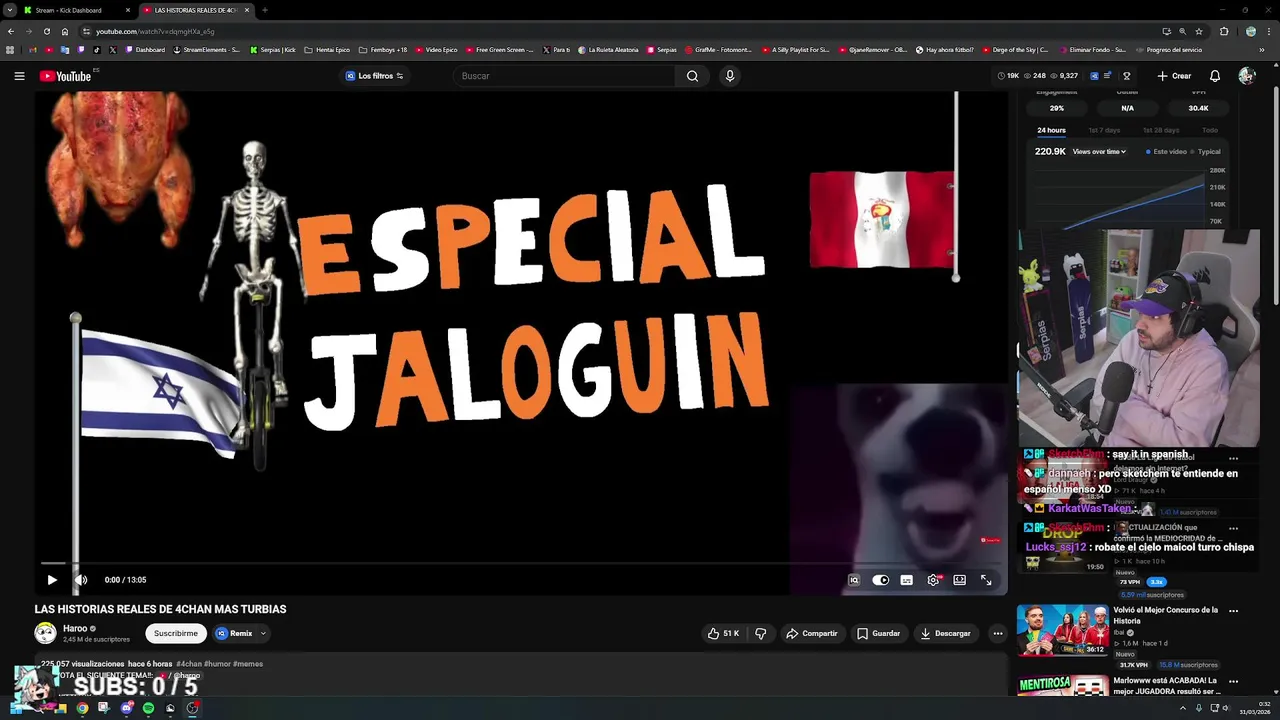The height and width of the screenshot is (720, 1280).
Task: Open Chrome from the taskbar
Action: [82, 708]
